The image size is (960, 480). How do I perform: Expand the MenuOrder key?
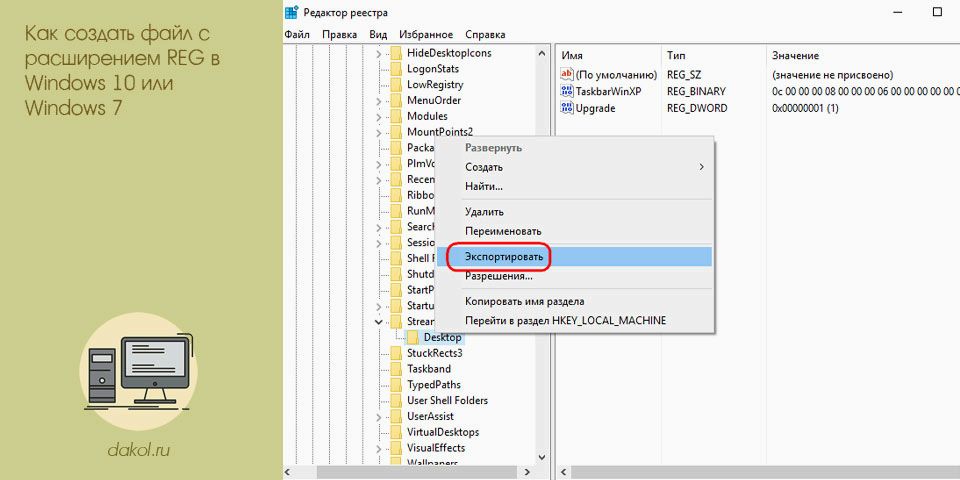pos(379,100)
